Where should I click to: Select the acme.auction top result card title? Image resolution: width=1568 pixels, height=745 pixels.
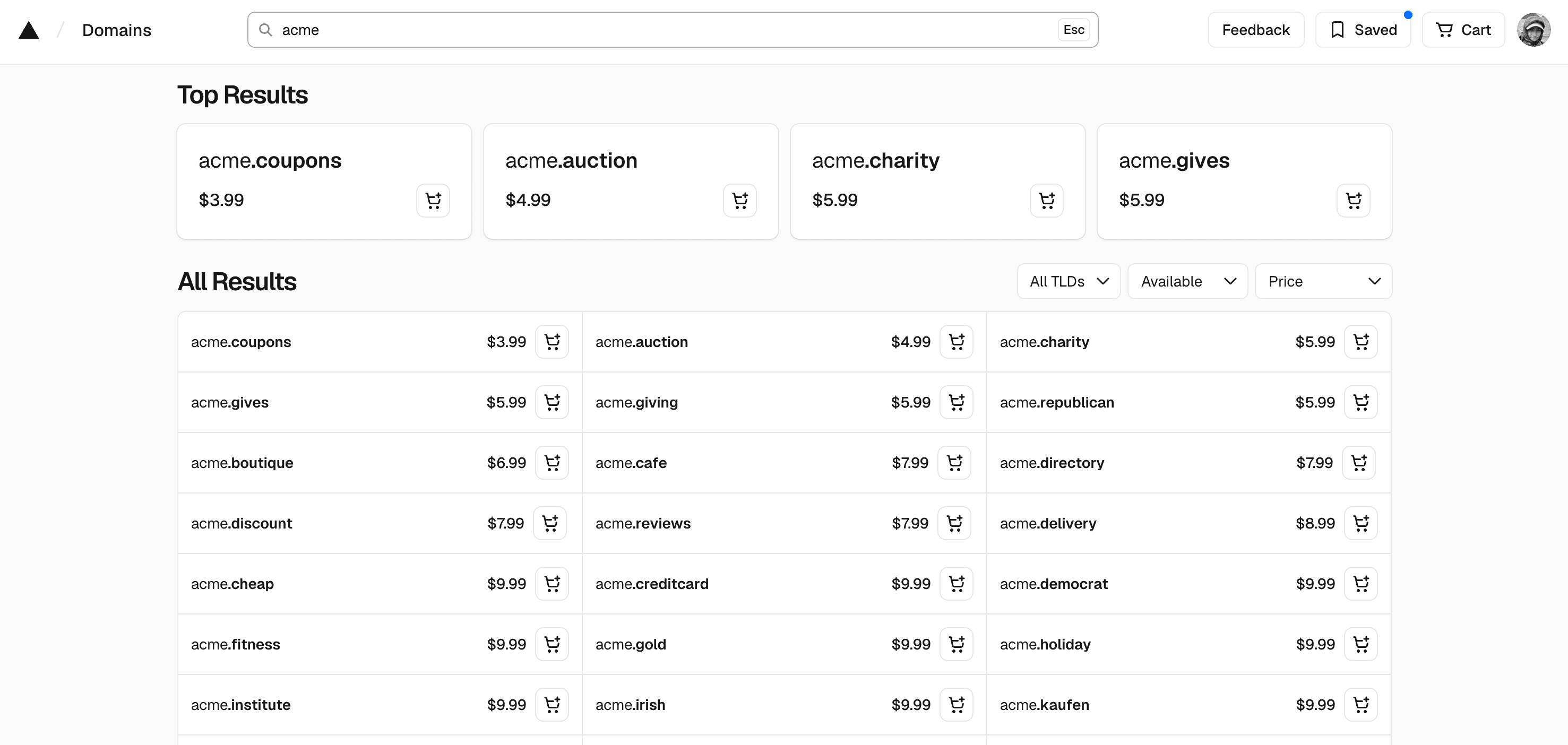(x=571, y=160)
